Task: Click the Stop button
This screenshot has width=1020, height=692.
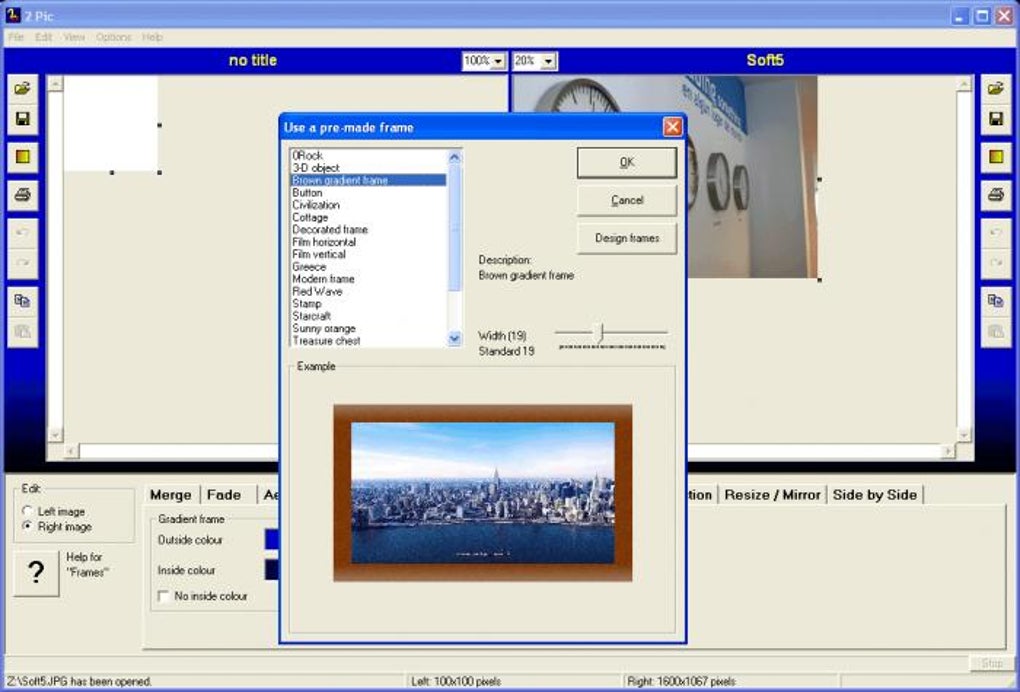Action: (x=991, y=663)
